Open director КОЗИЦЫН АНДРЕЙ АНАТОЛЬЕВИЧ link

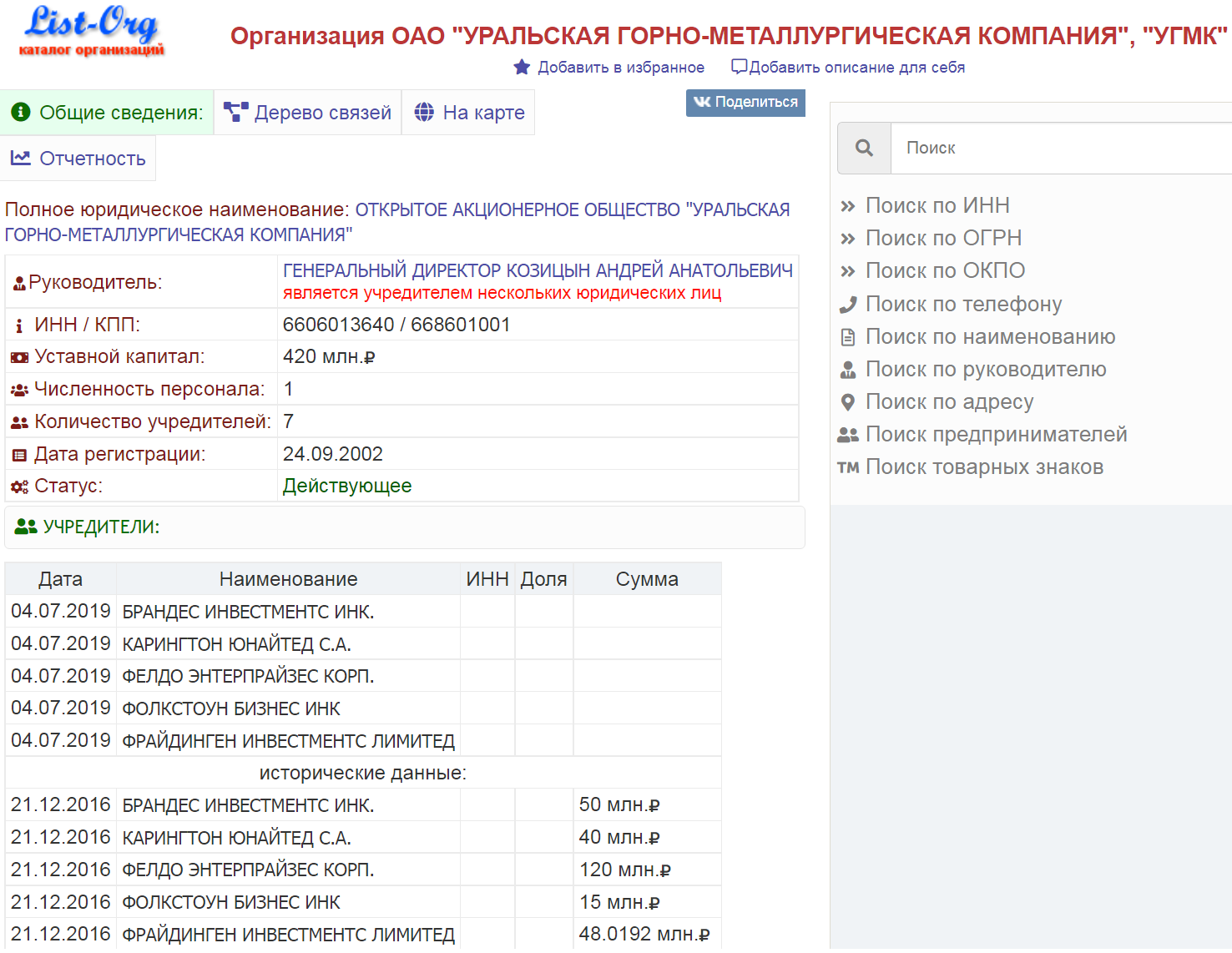pos(538,270)
